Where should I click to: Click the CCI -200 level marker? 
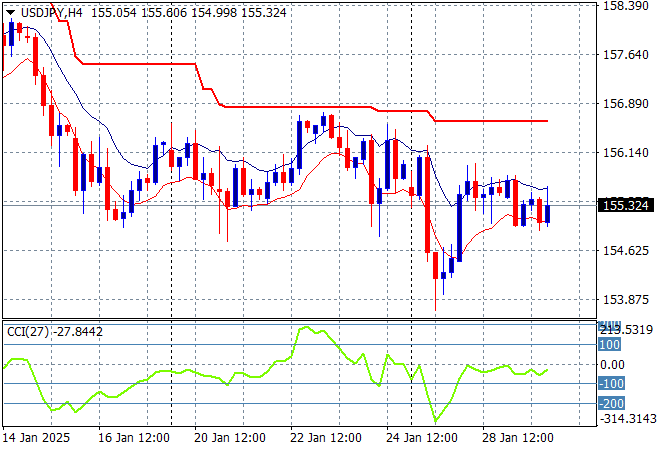pyautogui.click(x=610, y=403)
